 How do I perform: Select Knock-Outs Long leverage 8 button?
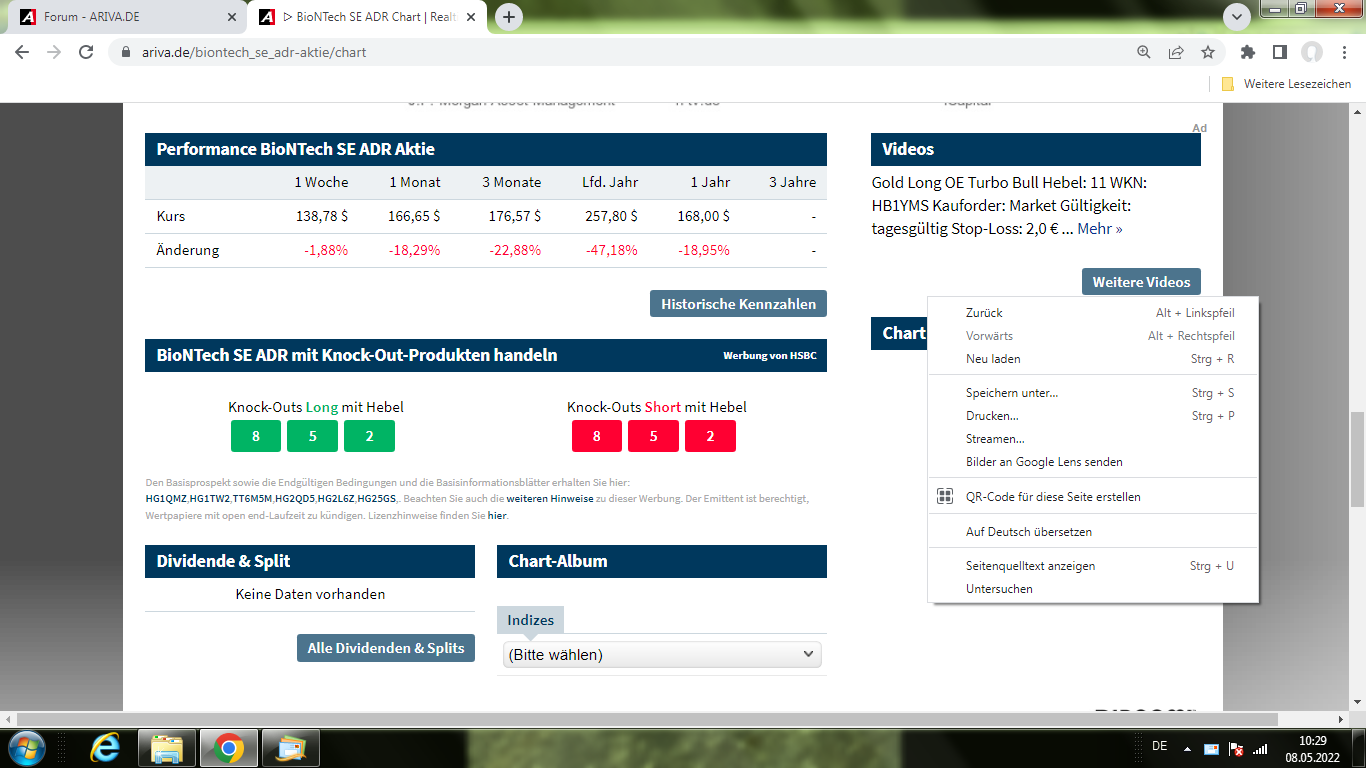256,436
